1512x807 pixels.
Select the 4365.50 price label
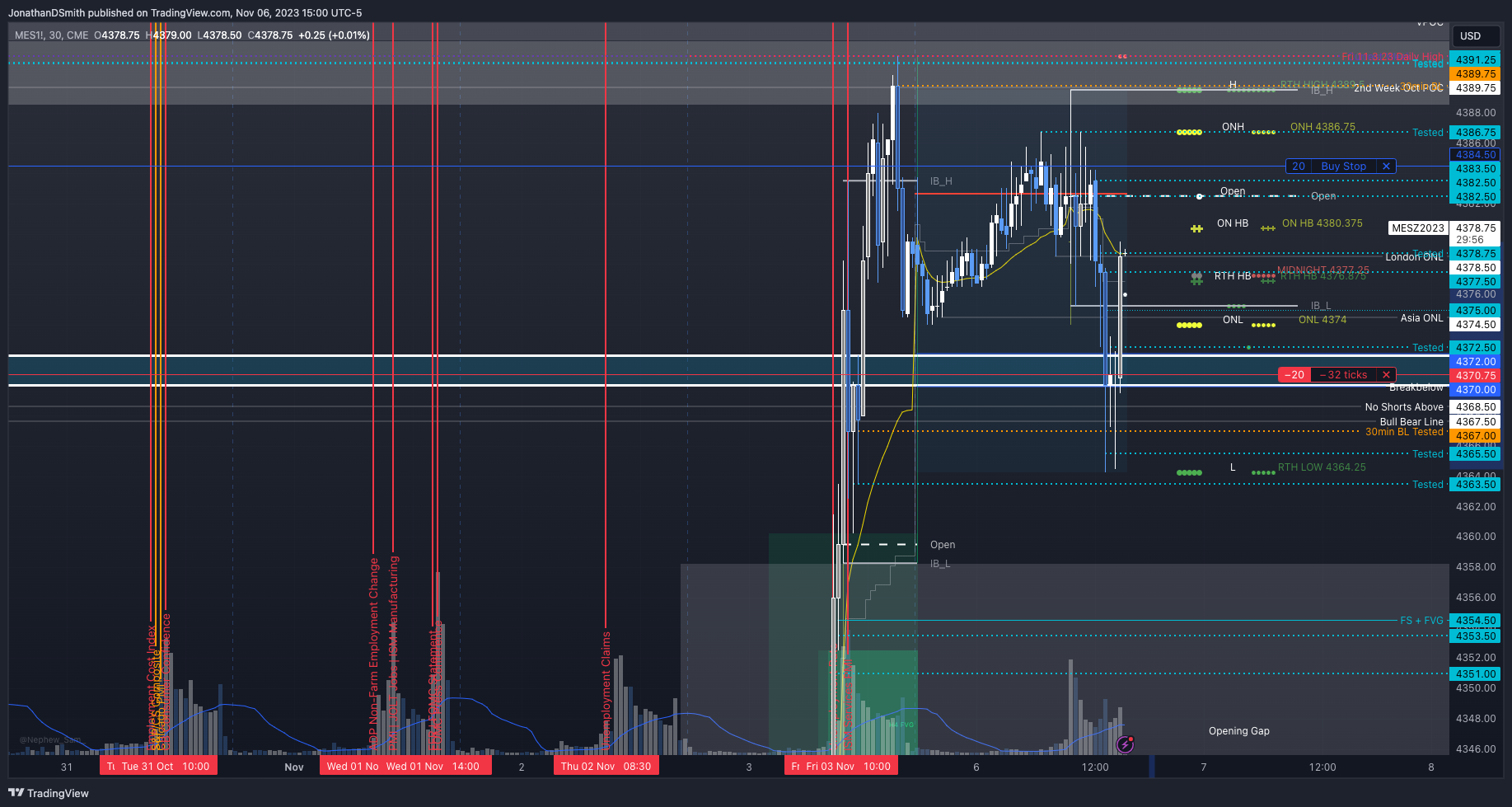(1476, 454)
